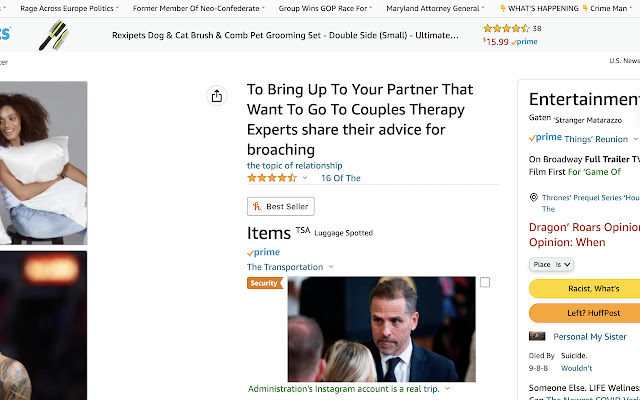This screenshot has height=400, width=640.
Task: Open the Place dropdown selector
Action: (x=551, y=264)
